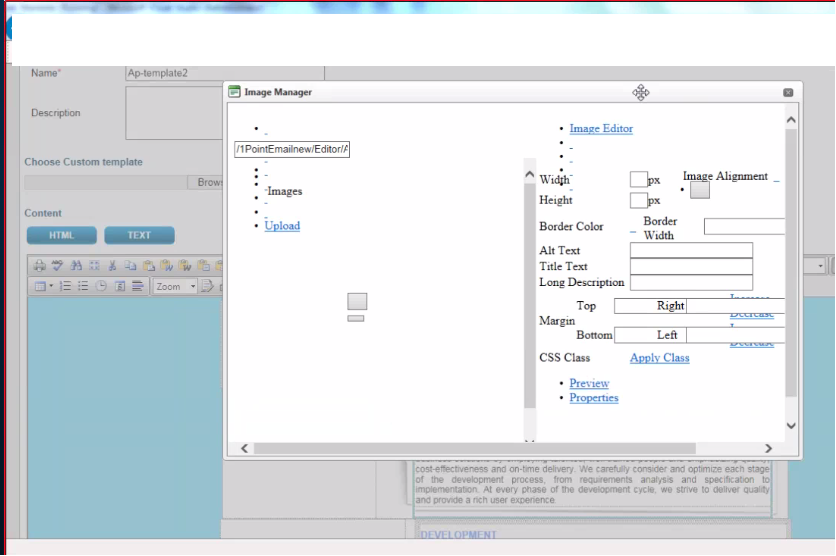Click the properties pane scroll-up arrow
Screen dimensions: 836x556
[x=529, y=174]
